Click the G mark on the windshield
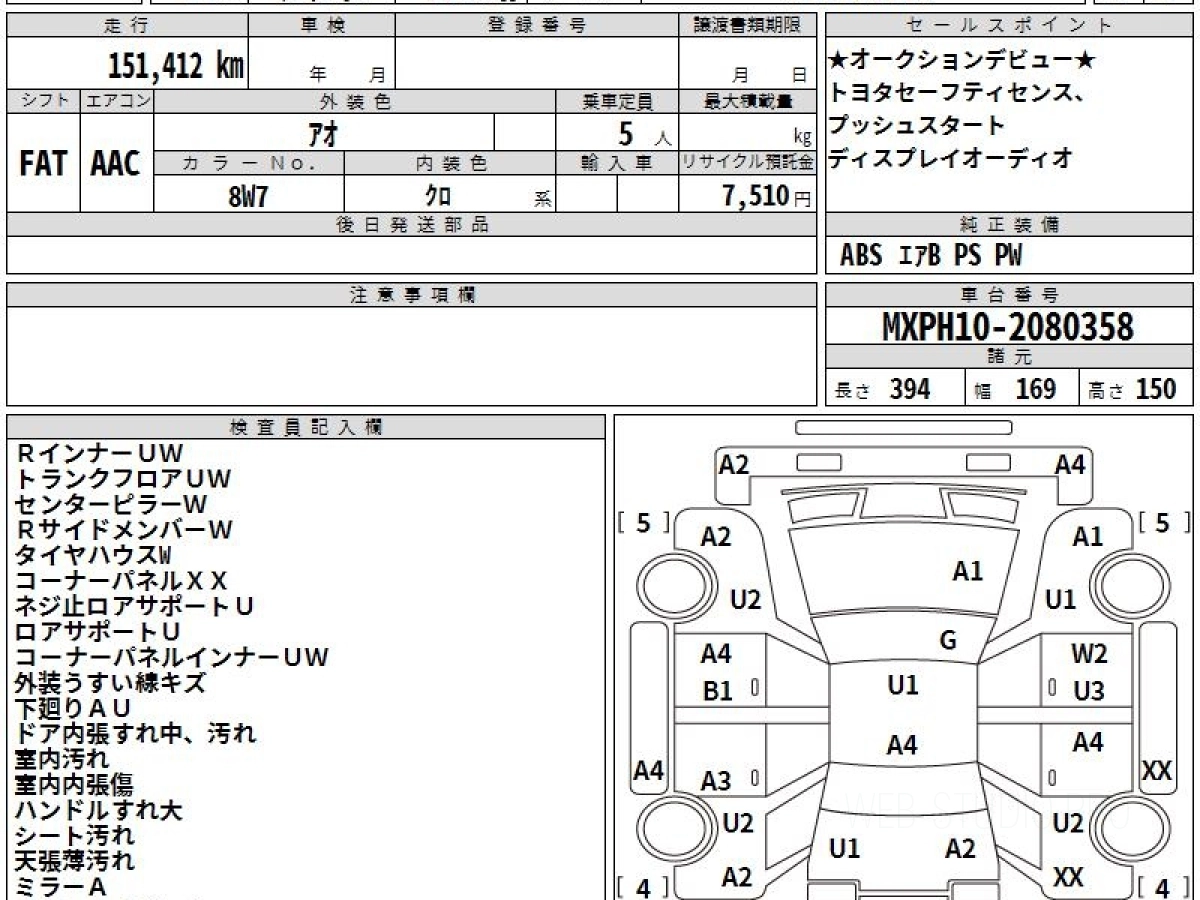 click(948, 641)
